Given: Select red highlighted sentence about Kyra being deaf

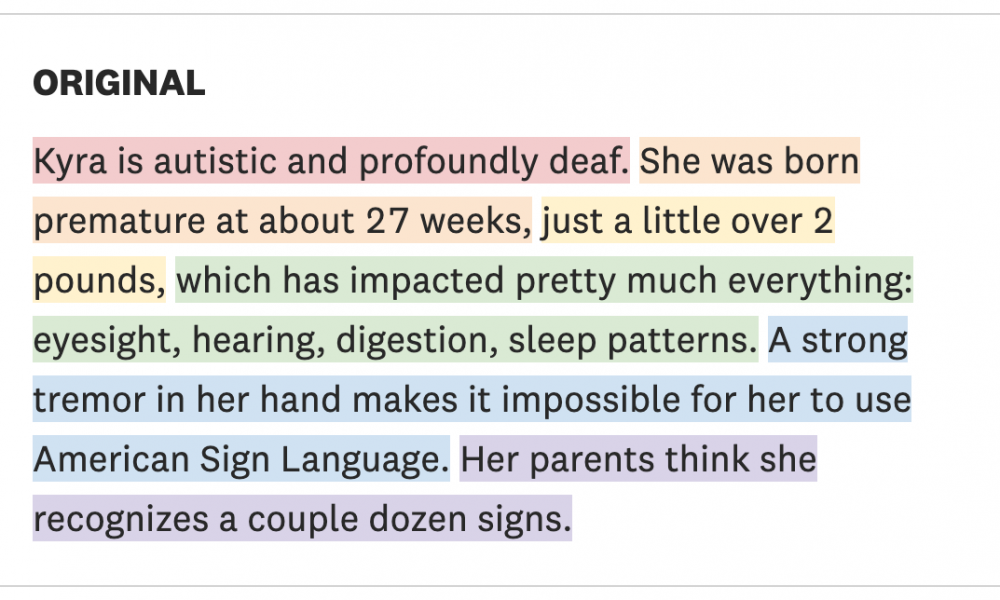Looking at the screenshot, I should tap(331, 161).
